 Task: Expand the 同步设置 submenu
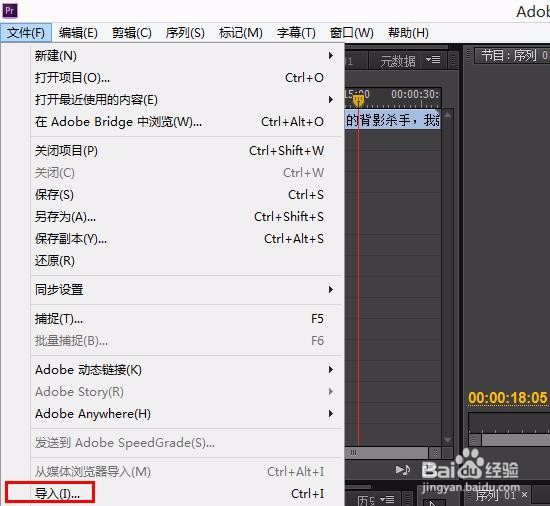(x=186, y=290)
